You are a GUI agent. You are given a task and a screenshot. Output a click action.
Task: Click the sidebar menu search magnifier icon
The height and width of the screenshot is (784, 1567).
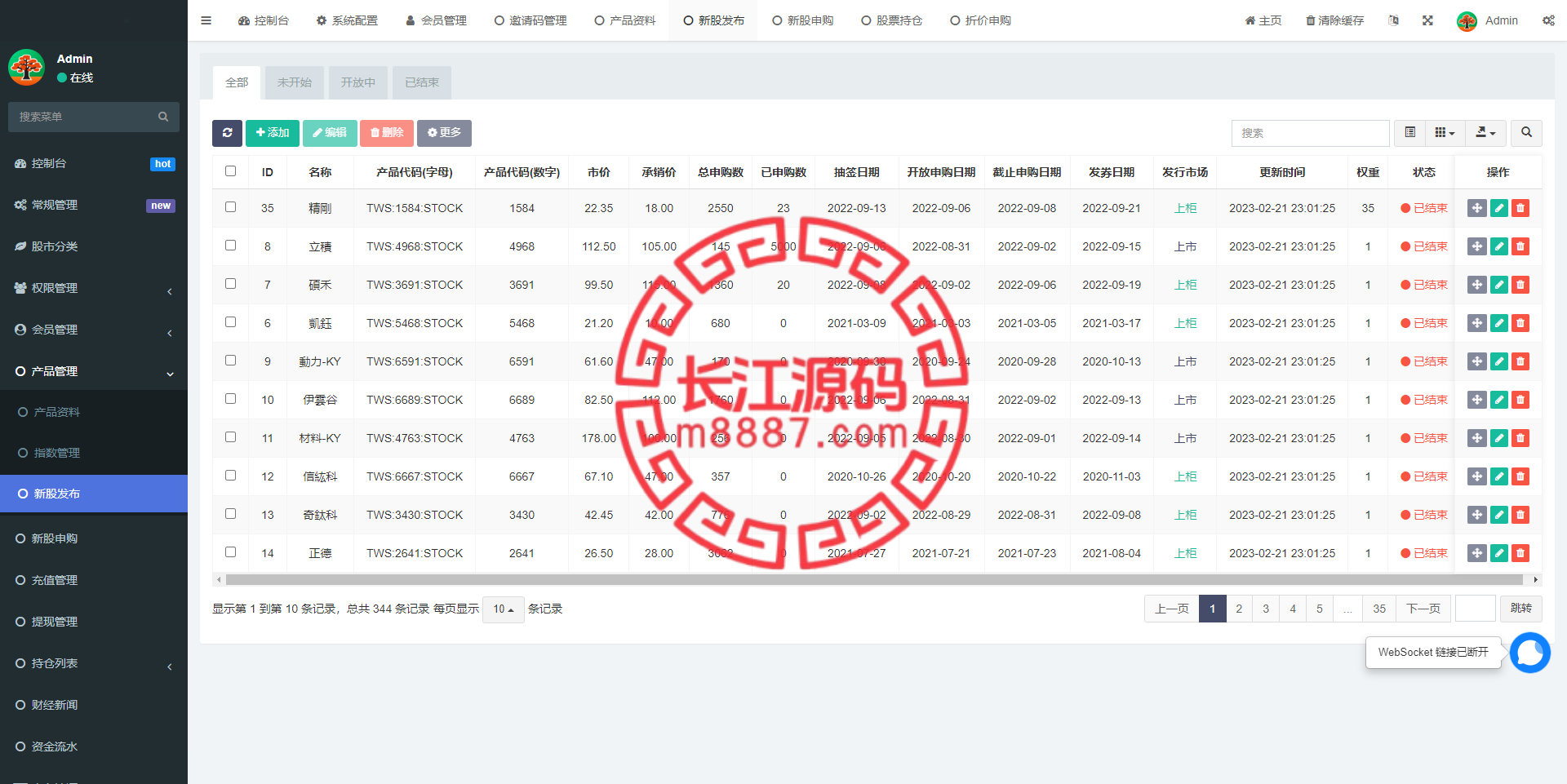tap(163, 117)
